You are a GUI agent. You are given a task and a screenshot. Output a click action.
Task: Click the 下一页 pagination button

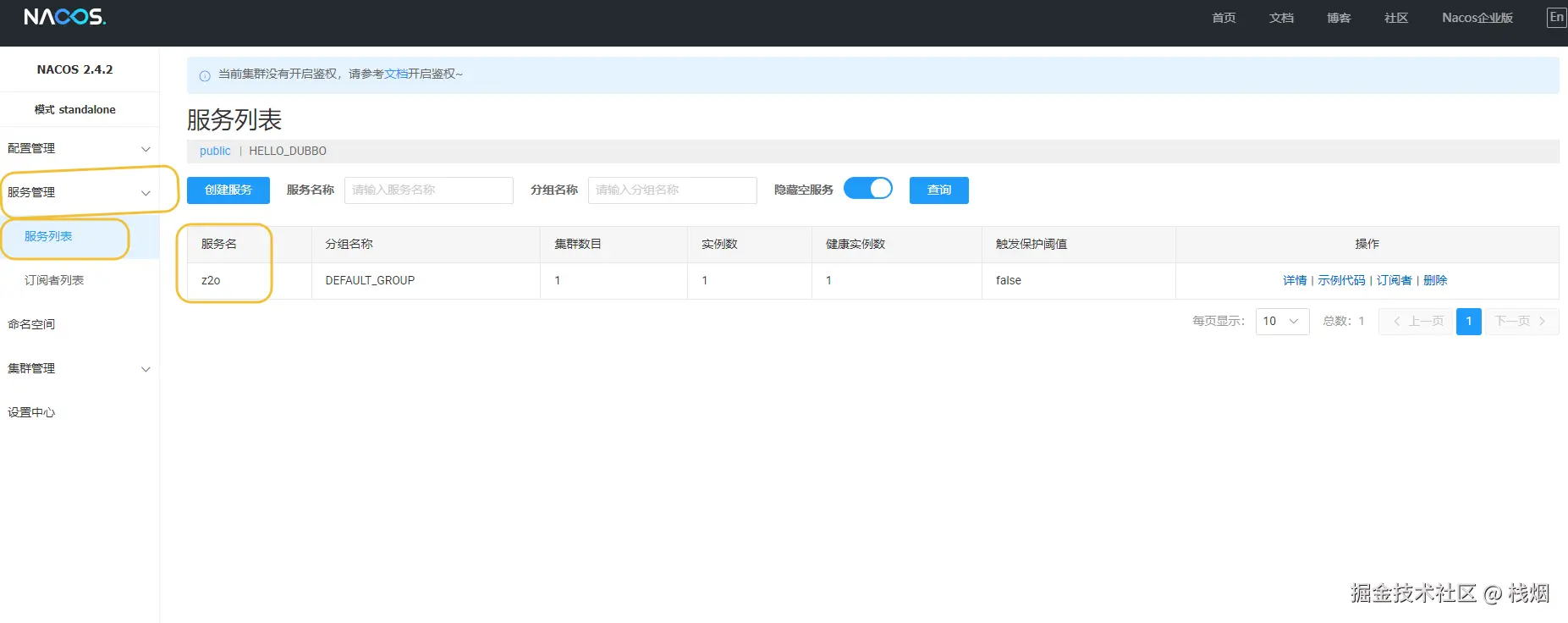[x=1521, y=321]
